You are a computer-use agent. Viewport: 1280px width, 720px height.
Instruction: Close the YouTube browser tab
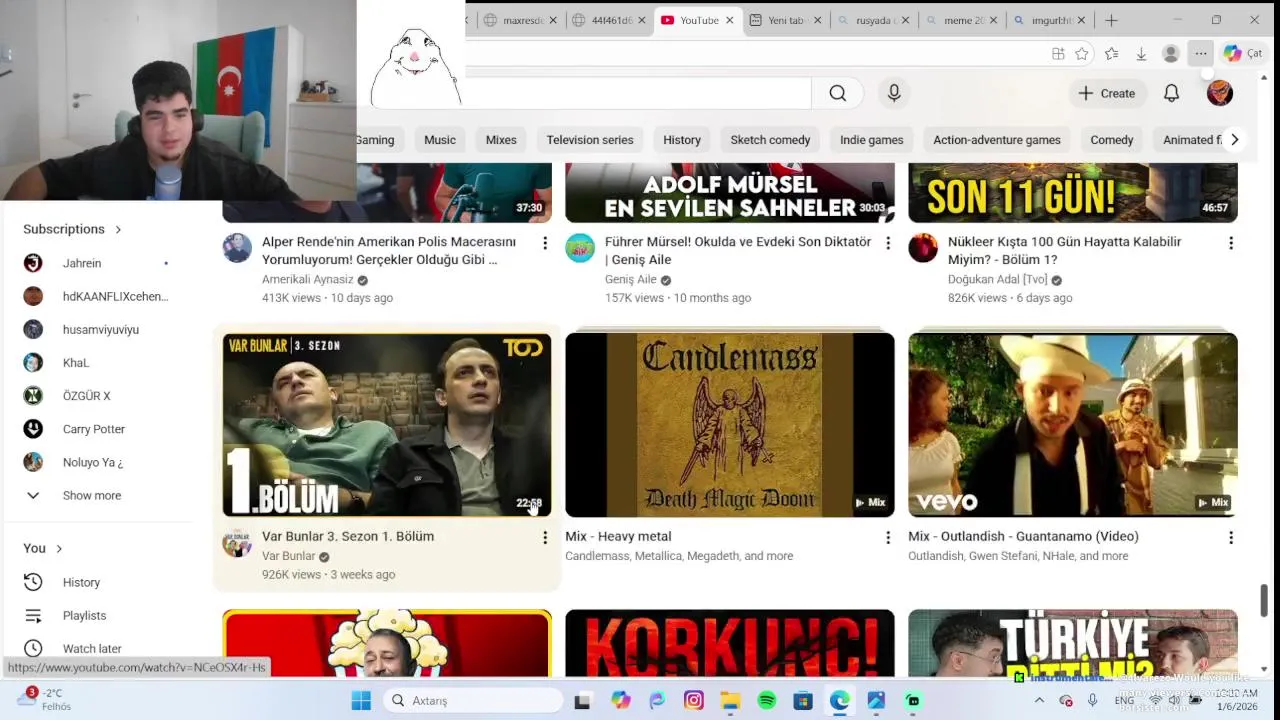coord(730,20)
